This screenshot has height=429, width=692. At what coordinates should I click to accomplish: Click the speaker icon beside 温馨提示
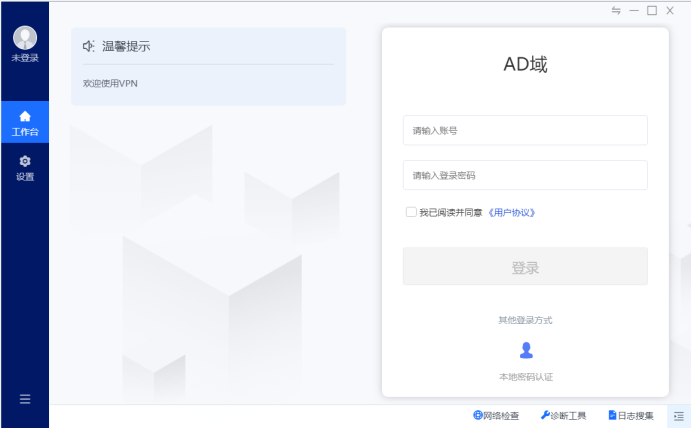tap(88, 46)
